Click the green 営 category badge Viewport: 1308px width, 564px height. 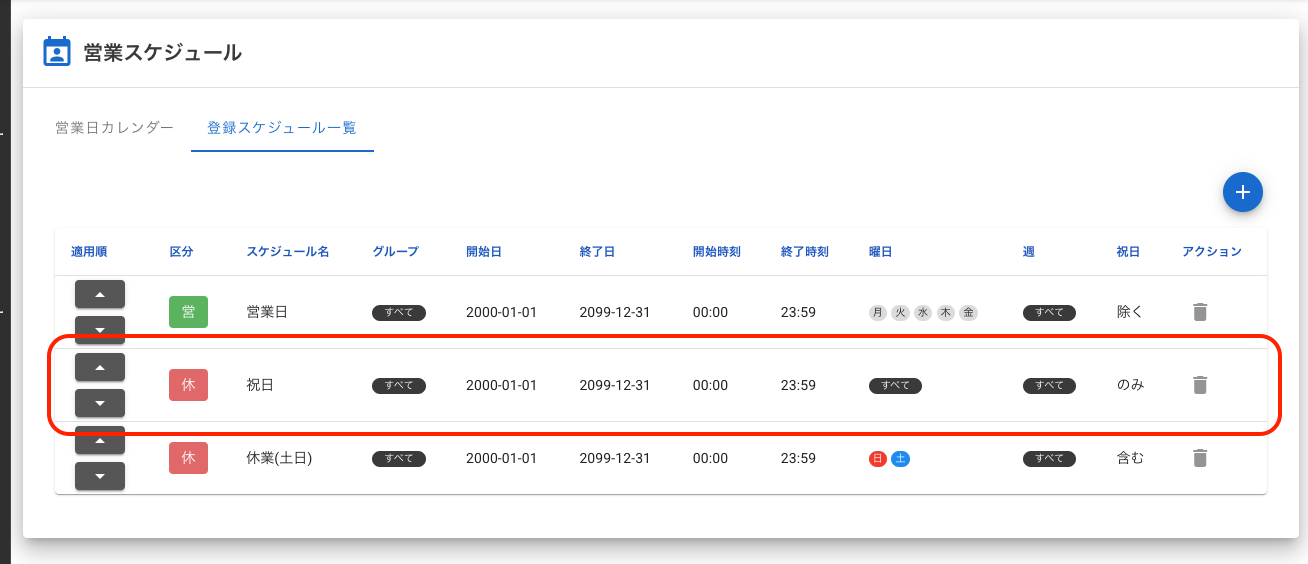click(188, 312)
